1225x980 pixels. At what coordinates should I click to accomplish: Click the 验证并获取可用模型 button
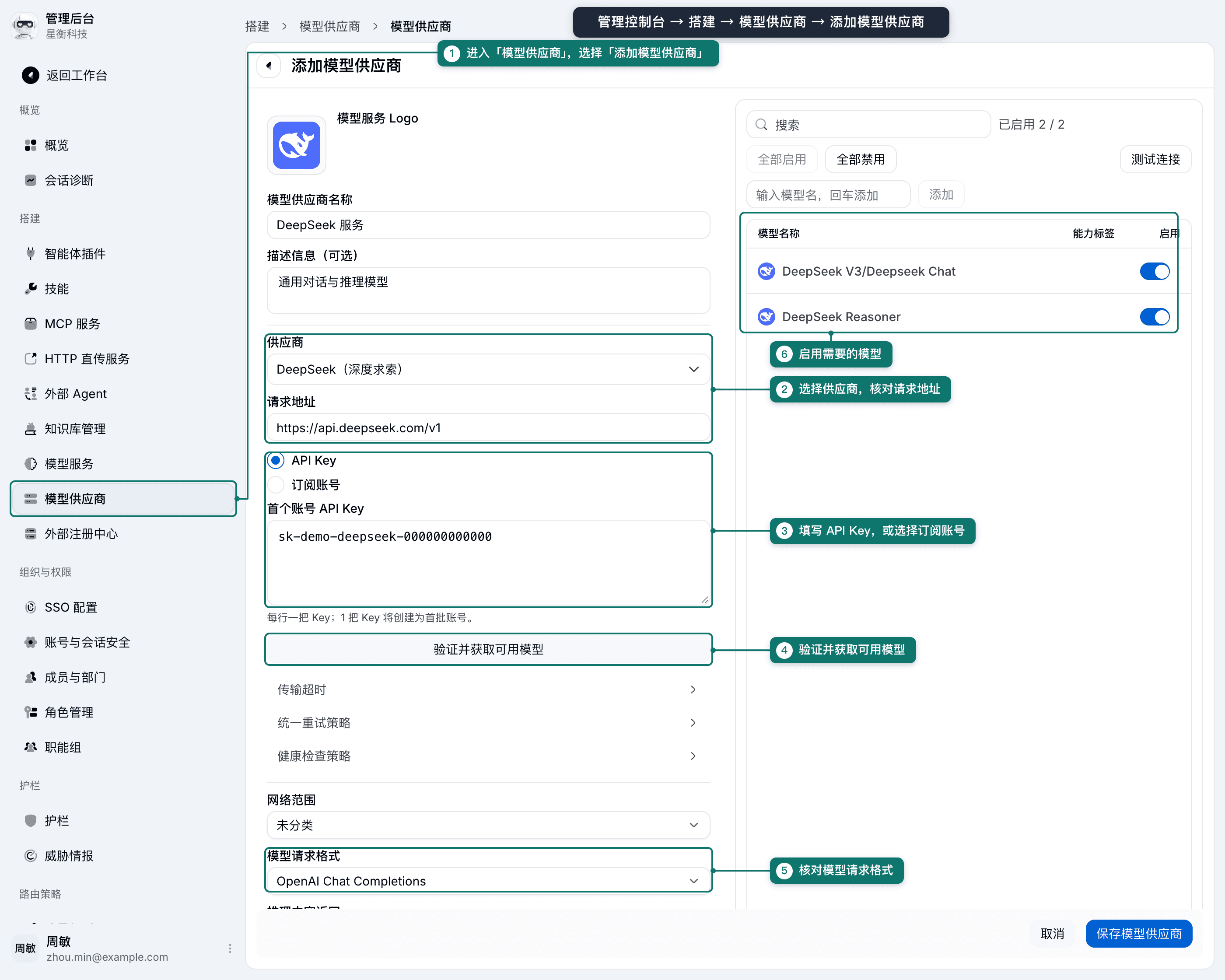click(488, 649)
